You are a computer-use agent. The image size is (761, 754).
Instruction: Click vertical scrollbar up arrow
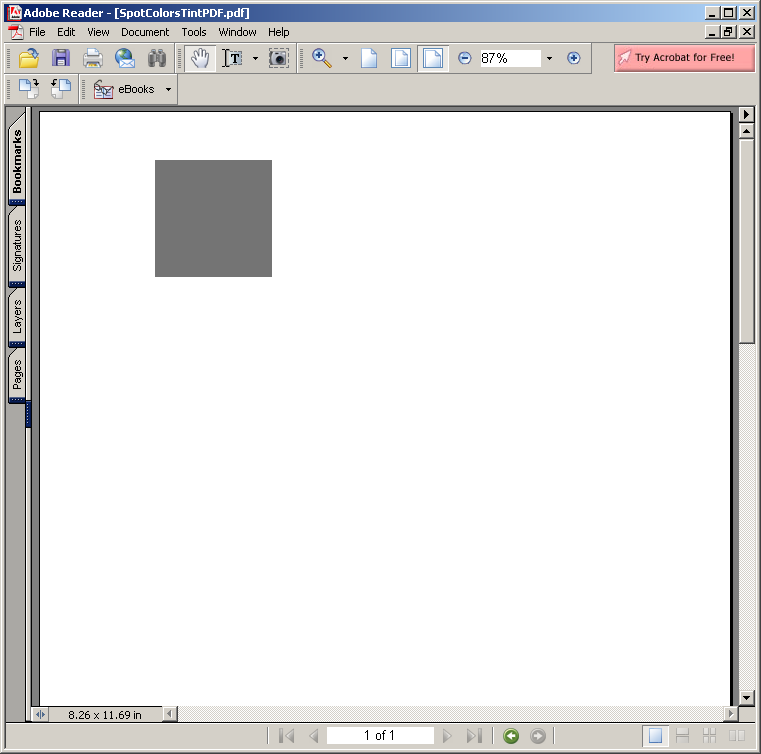pyautogui.click(x=746, y=131)
